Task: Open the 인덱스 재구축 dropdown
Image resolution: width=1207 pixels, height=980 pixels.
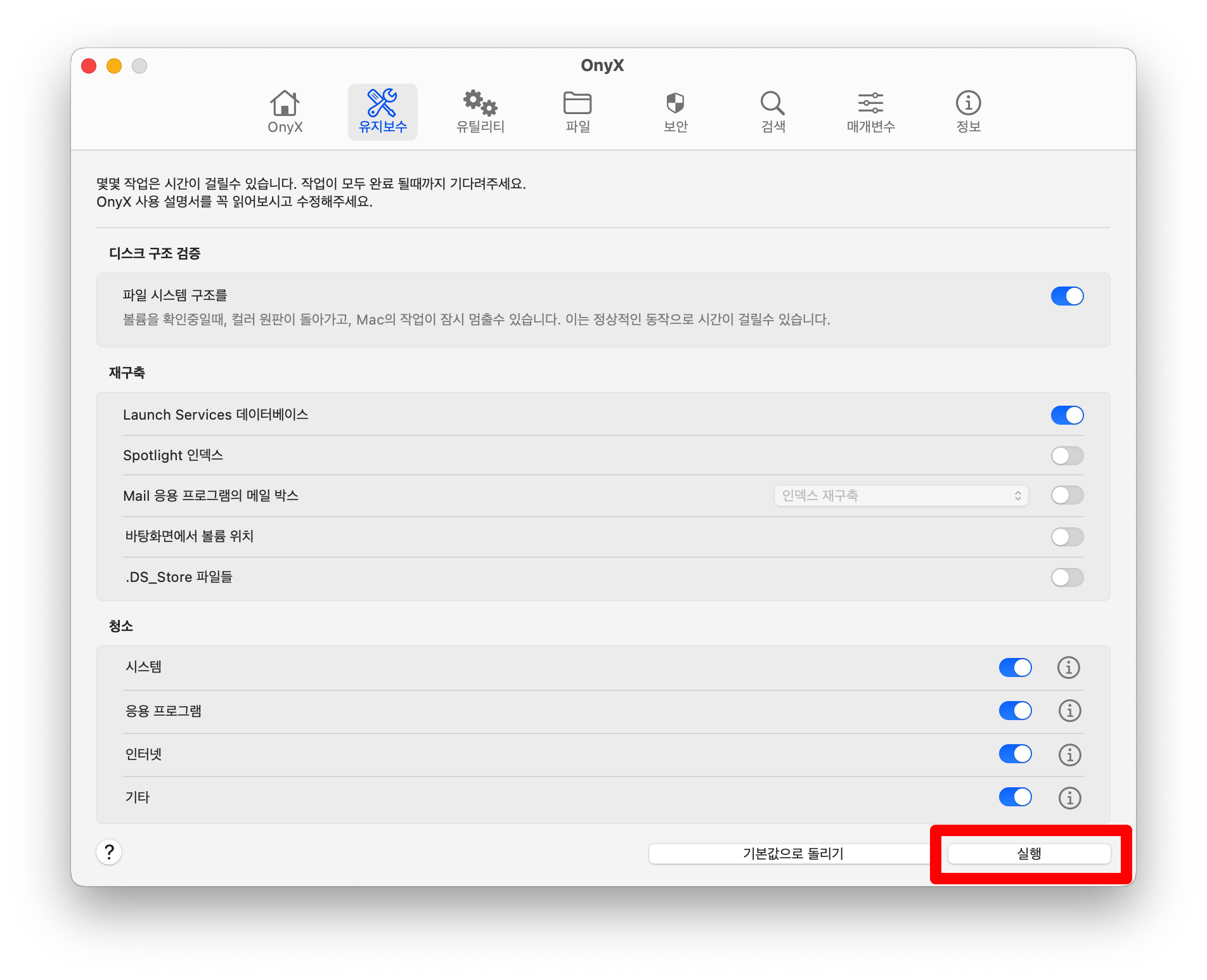Action: (x=901, y=496)
